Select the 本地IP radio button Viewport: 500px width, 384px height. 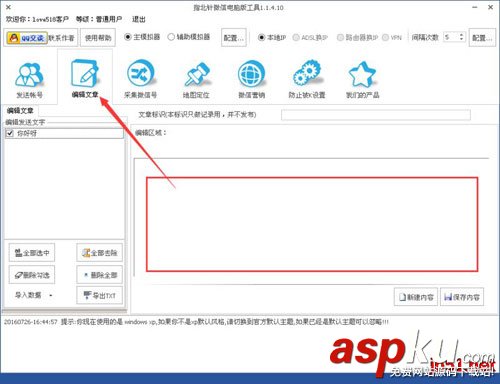262,37
